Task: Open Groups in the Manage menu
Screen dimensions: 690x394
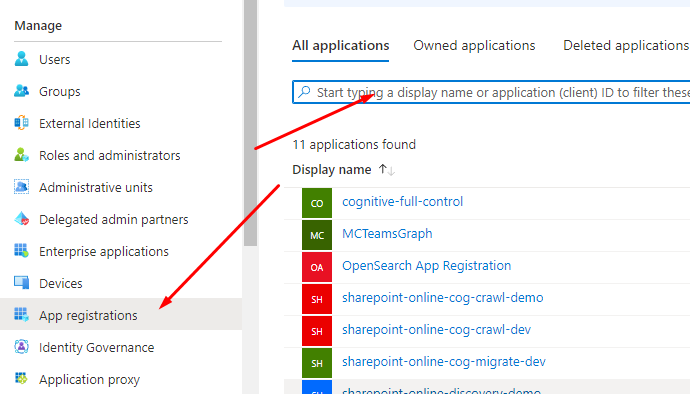Action: point(60,92)
